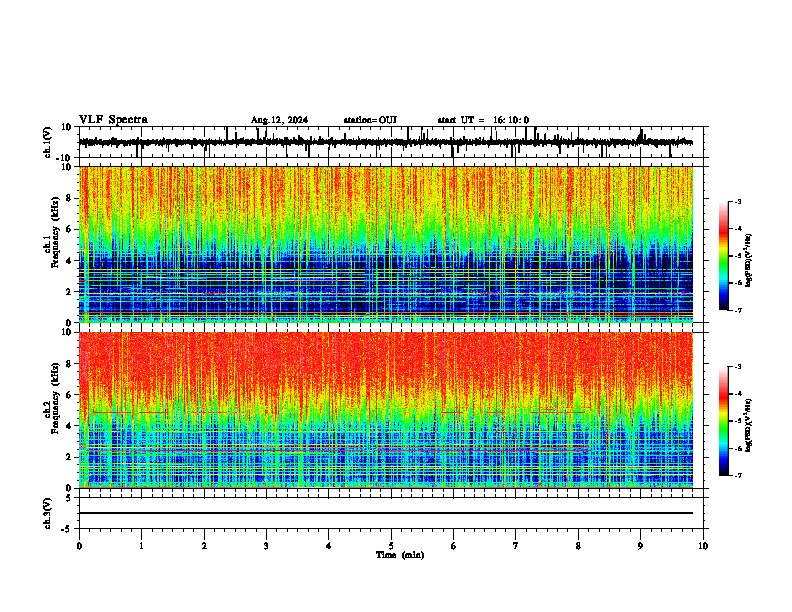Click the "ch.3(V)" axis label
792x612 pixels.
pos(48,514)
